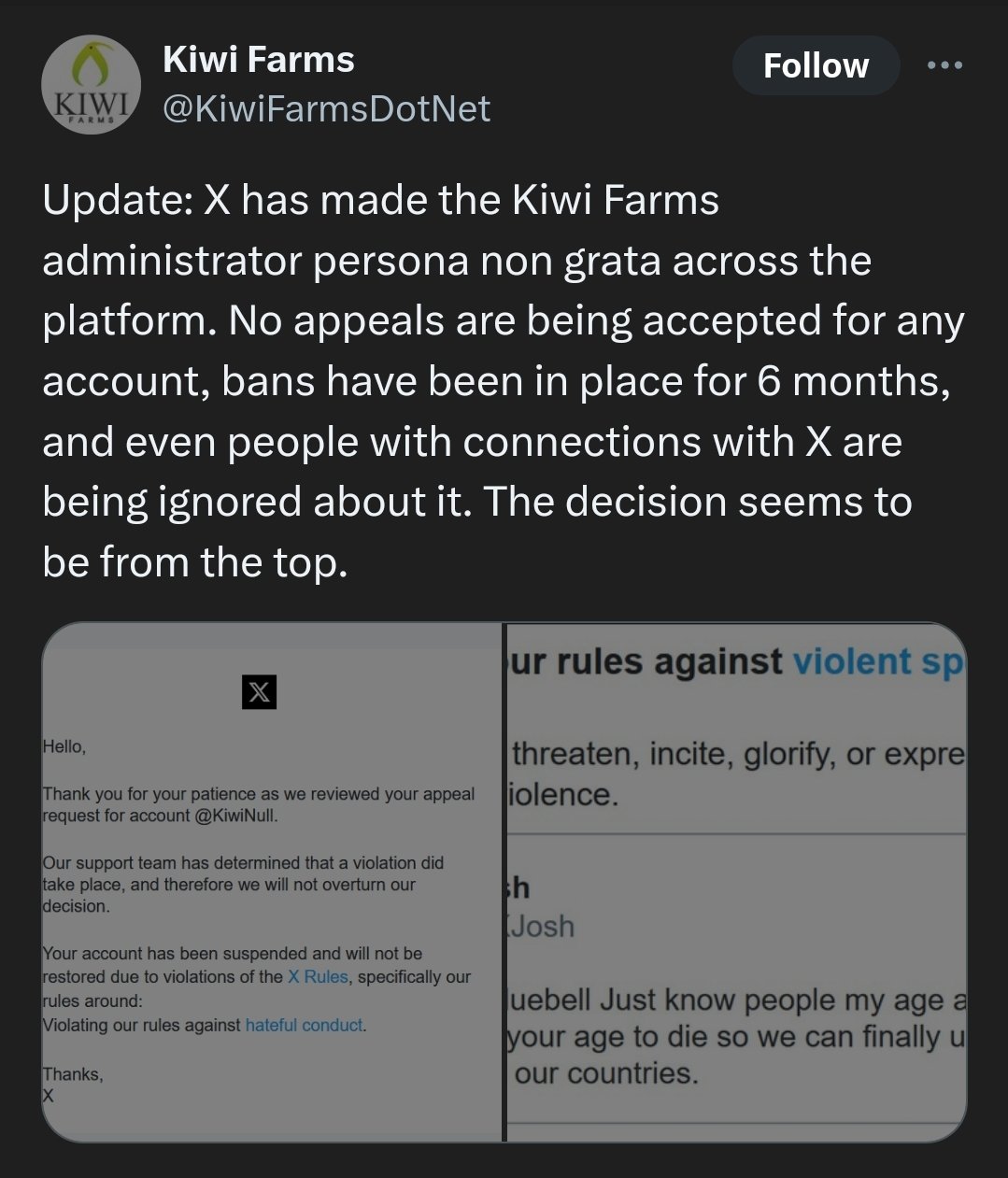Click the violent speech blue link text

878,661
